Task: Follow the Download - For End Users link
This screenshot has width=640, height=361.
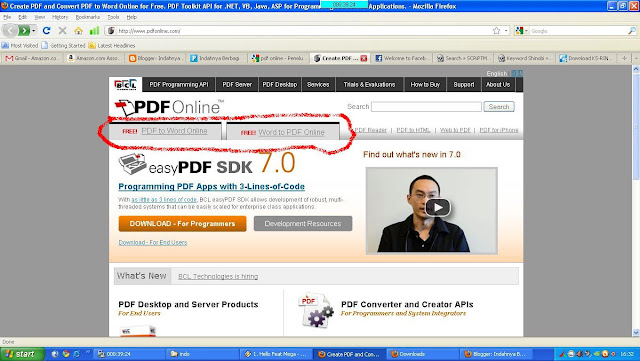Action: pyautogui.click(x=153, y=243)
